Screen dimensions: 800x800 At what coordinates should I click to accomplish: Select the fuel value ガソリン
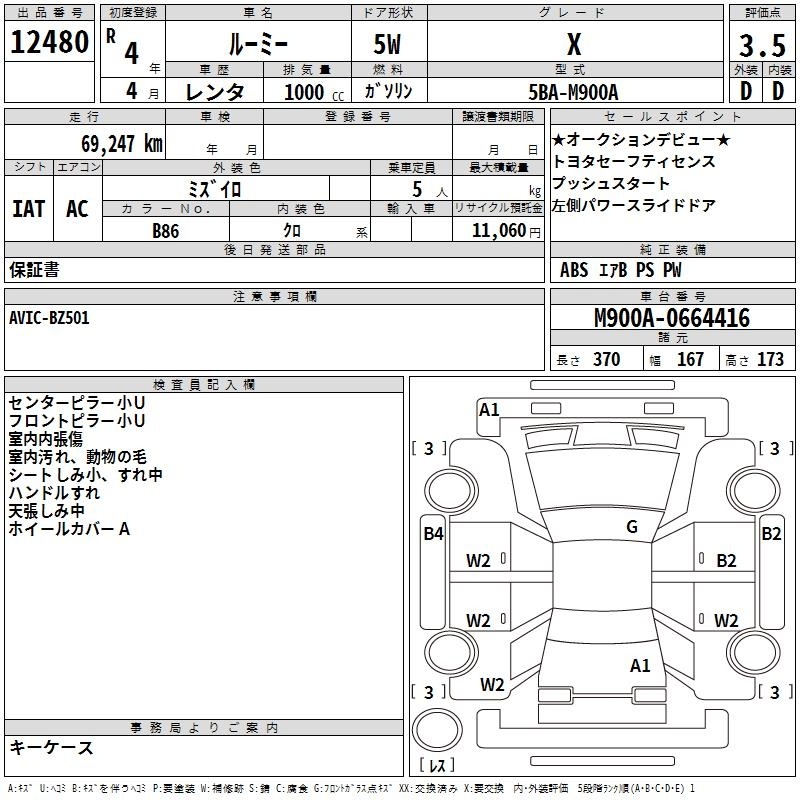pyautogui.click(x=388, y=91)
